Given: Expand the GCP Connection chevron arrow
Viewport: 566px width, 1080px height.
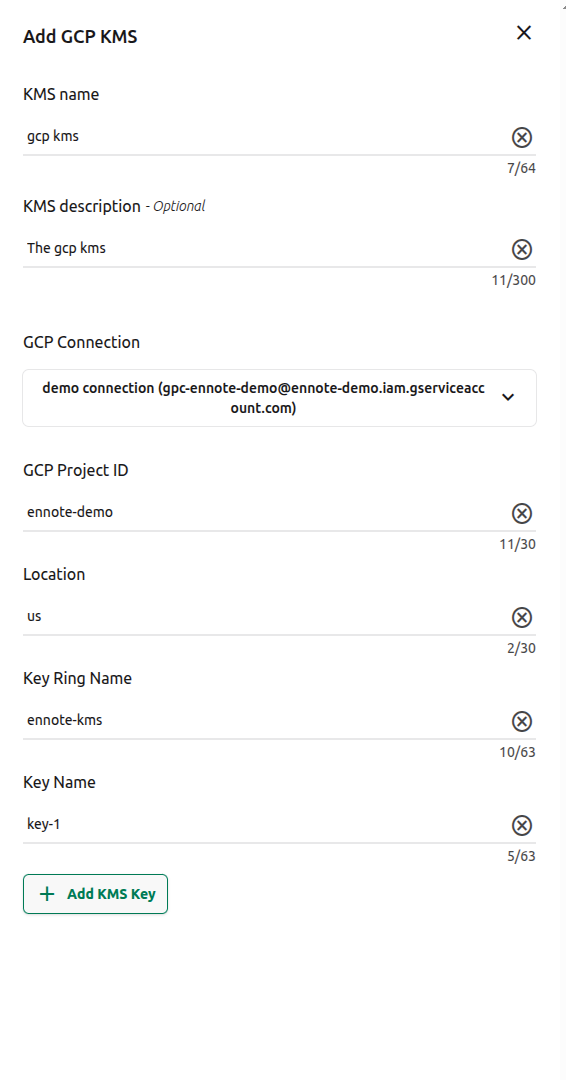Looking at the screenshot, I should [508, 397].
